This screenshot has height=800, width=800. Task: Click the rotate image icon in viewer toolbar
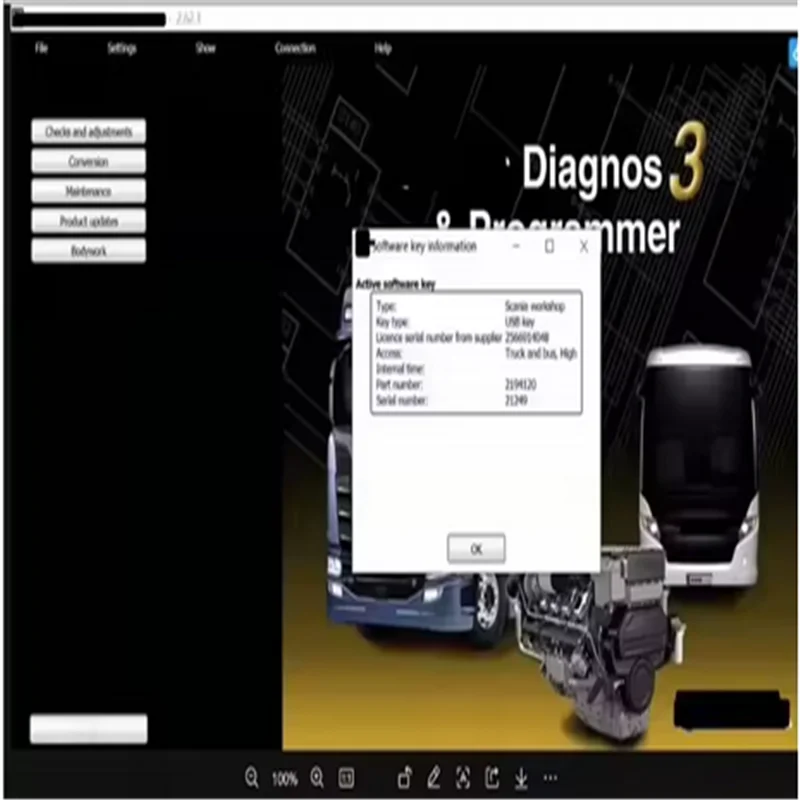click(405, 778)
